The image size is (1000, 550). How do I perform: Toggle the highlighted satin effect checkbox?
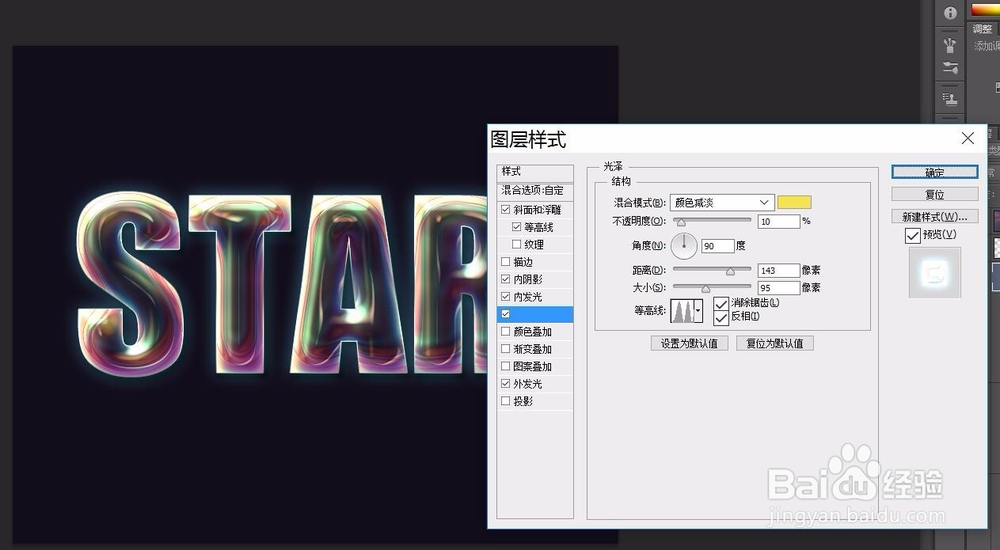click(x=506, y=314)
